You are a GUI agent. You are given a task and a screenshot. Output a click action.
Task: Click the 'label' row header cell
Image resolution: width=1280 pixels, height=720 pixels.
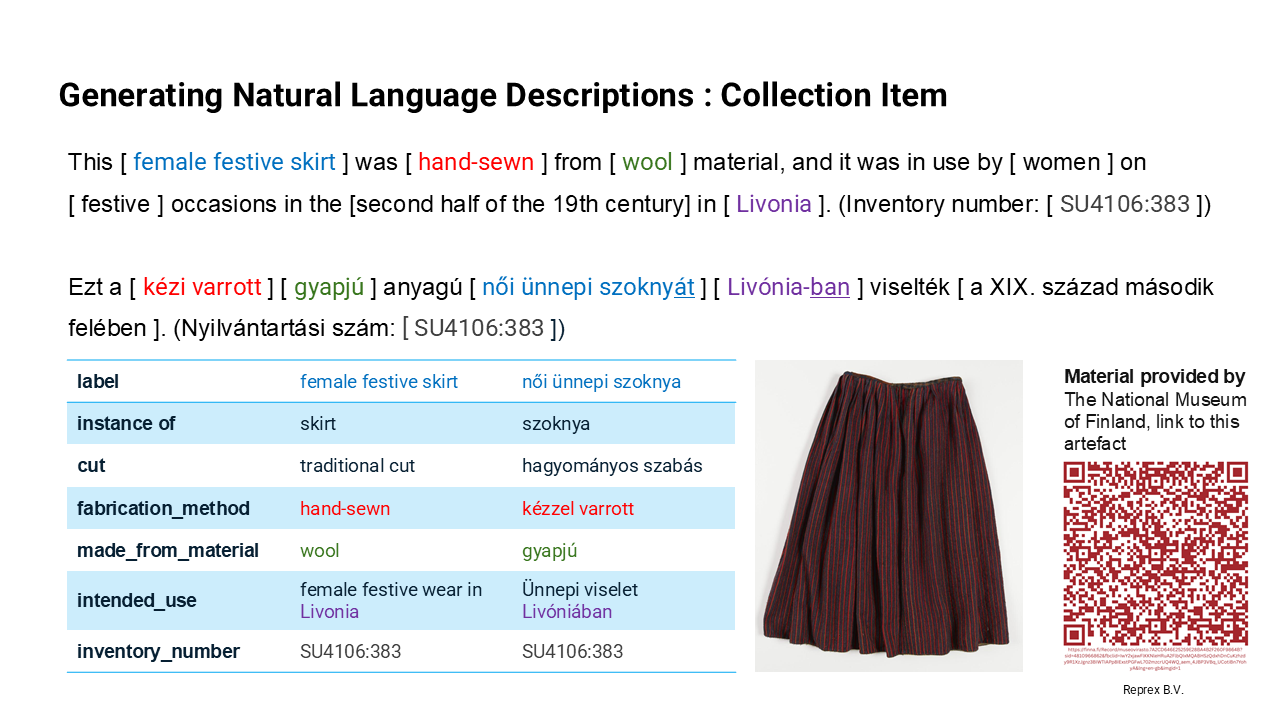tap(178, 381)
